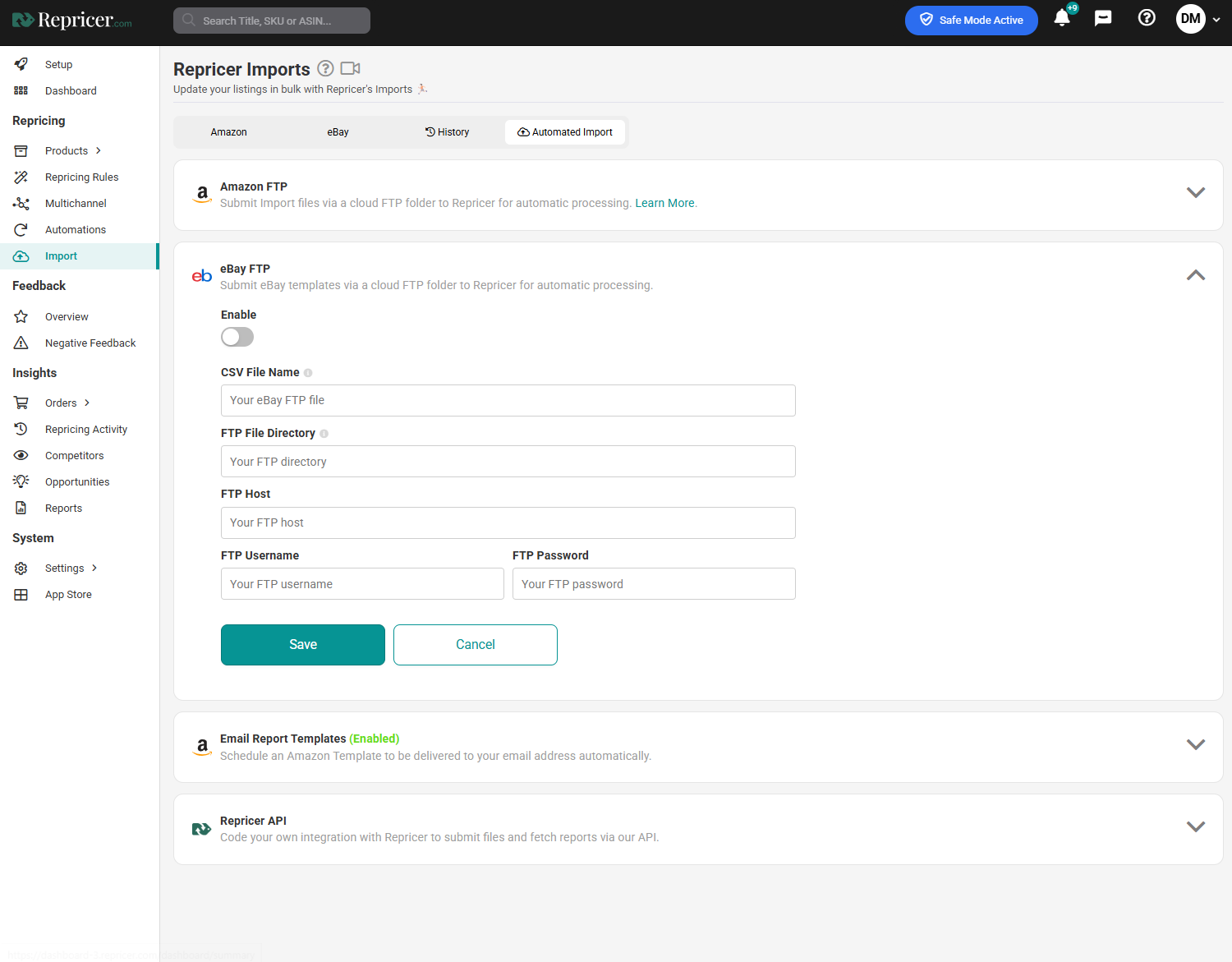The height and width of the screenshot is (962, 1232).
Task: Click the Opportunities lightbulb icon
Action: click(21, 481)
